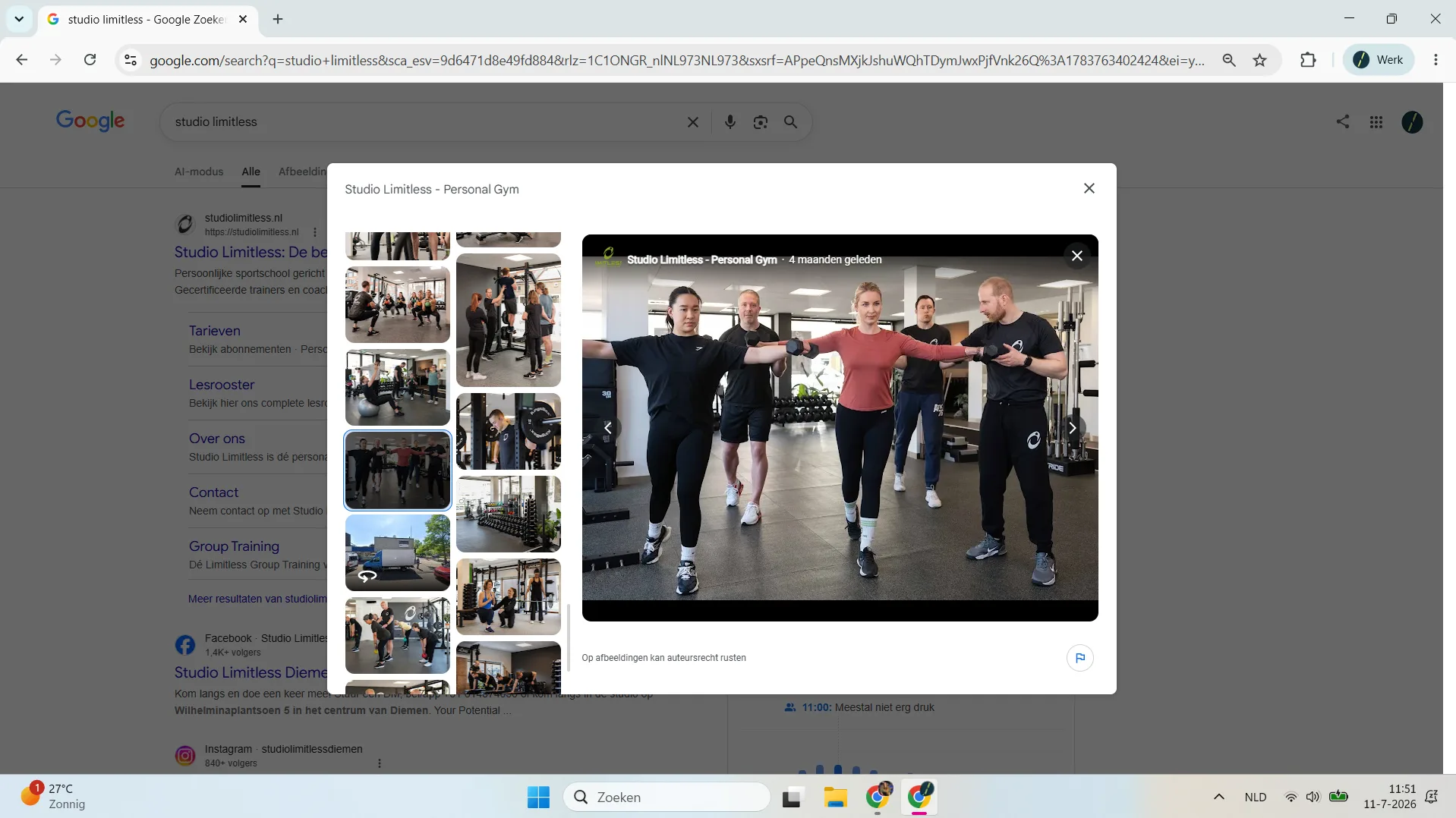Screen dimensions: 1456x818
Task: Open the Contact sitelink
Action: [x=213, y=492]
